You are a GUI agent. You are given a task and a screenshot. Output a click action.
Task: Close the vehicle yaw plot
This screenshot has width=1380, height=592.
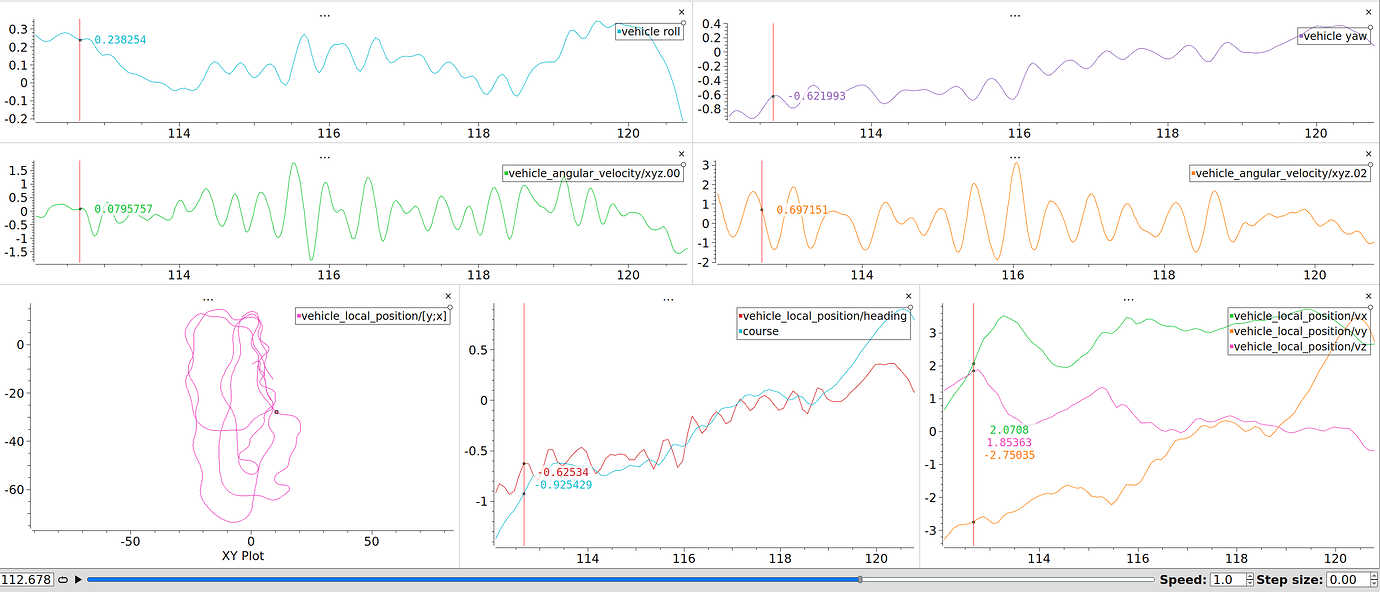click(1369, 13)
